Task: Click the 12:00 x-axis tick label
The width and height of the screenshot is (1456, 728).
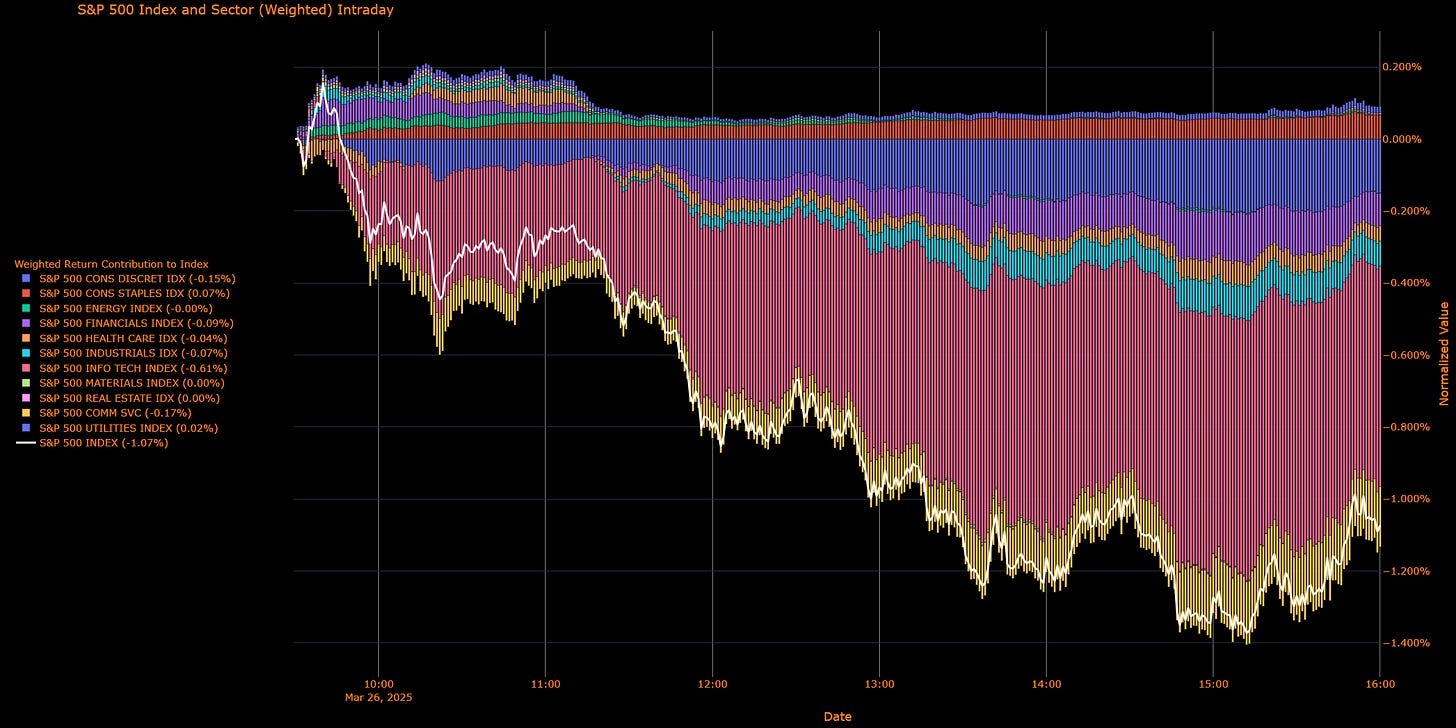Action: [712, 685]
